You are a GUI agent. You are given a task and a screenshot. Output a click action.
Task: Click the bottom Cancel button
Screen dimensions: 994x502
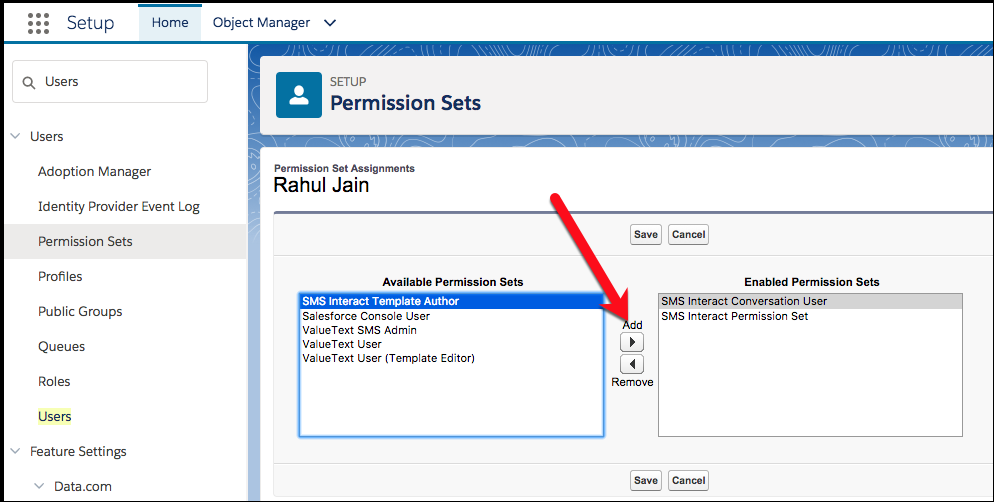[x=688, y=480]
